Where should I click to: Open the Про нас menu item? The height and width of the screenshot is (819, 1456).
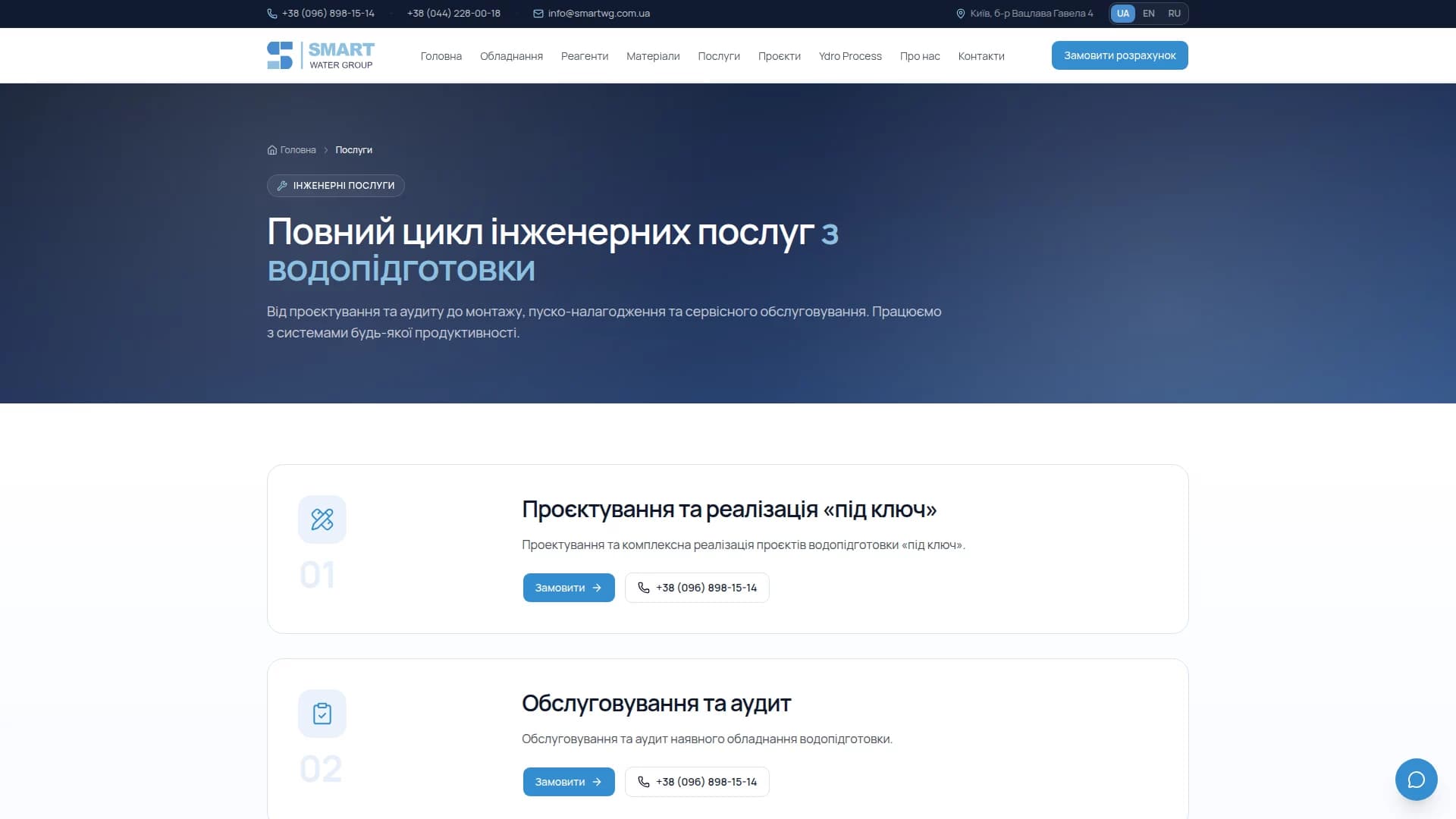coord(920,56)
